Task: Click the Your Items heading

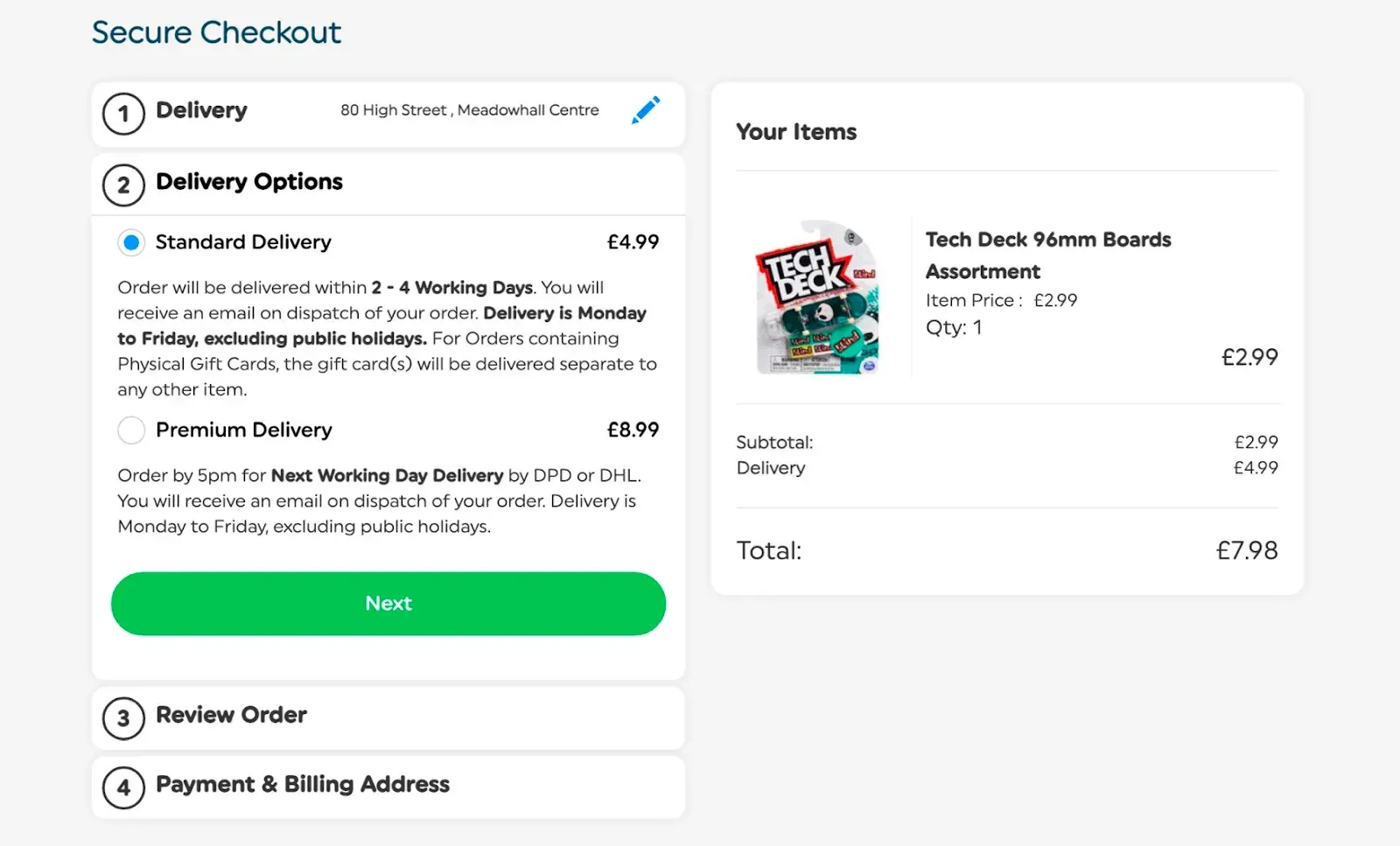Action: (795, 132)
